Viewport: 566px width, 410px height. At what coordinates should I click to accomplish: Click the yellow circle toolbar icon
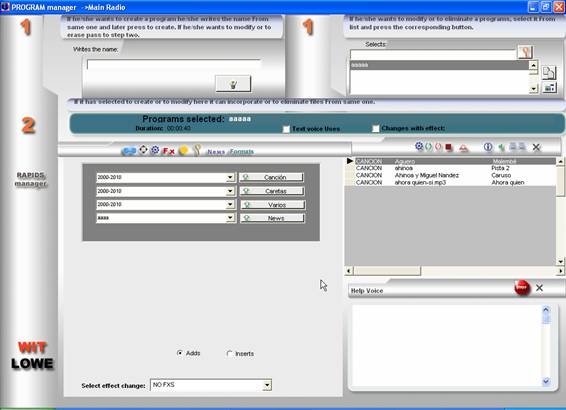[x=184, y=151]
